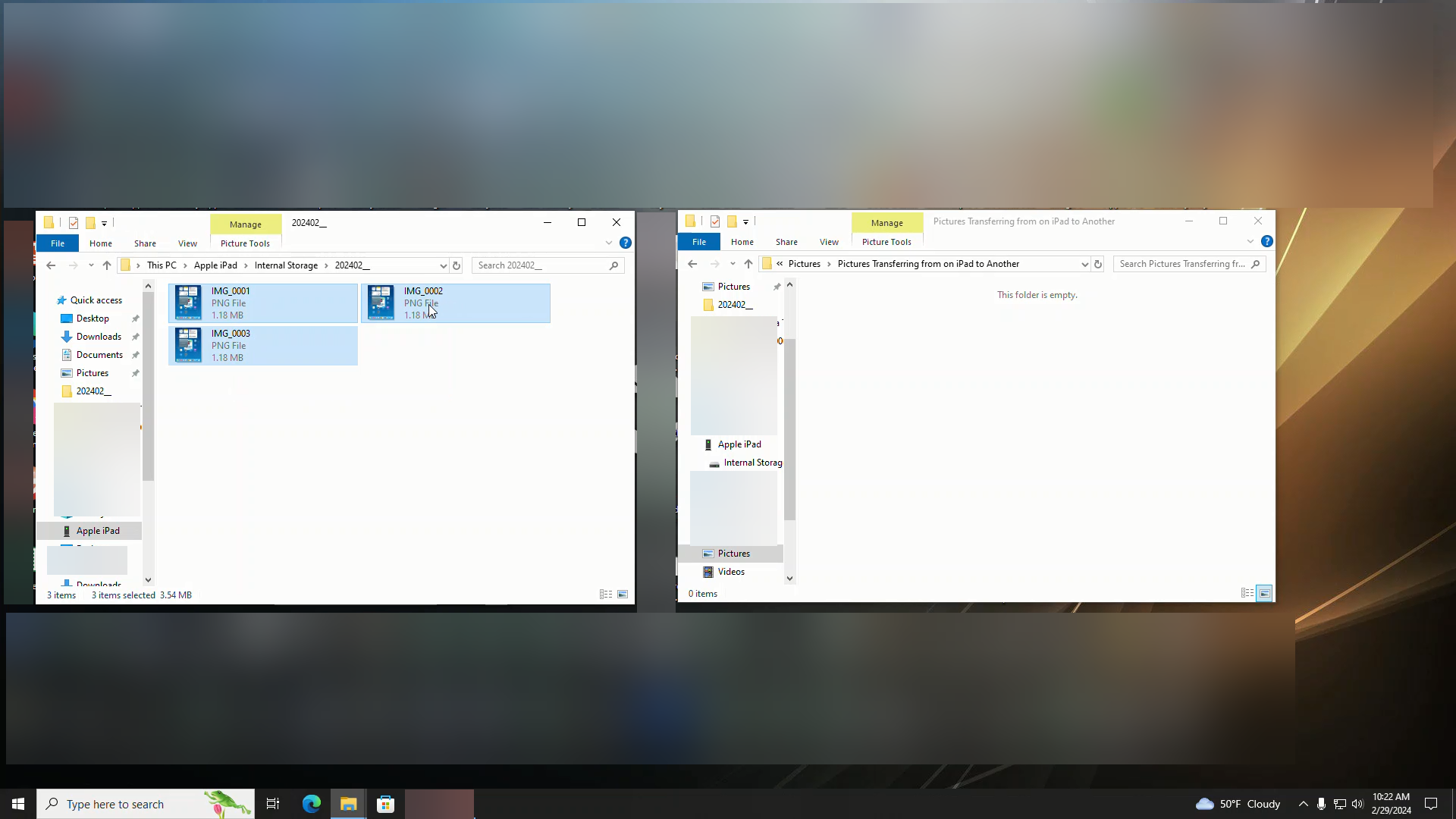The height and width of the screenshot is (819, 1456).
Task: Click the help icon in left Explorer window
Action: pyautogui.click(x=626, y=243)
